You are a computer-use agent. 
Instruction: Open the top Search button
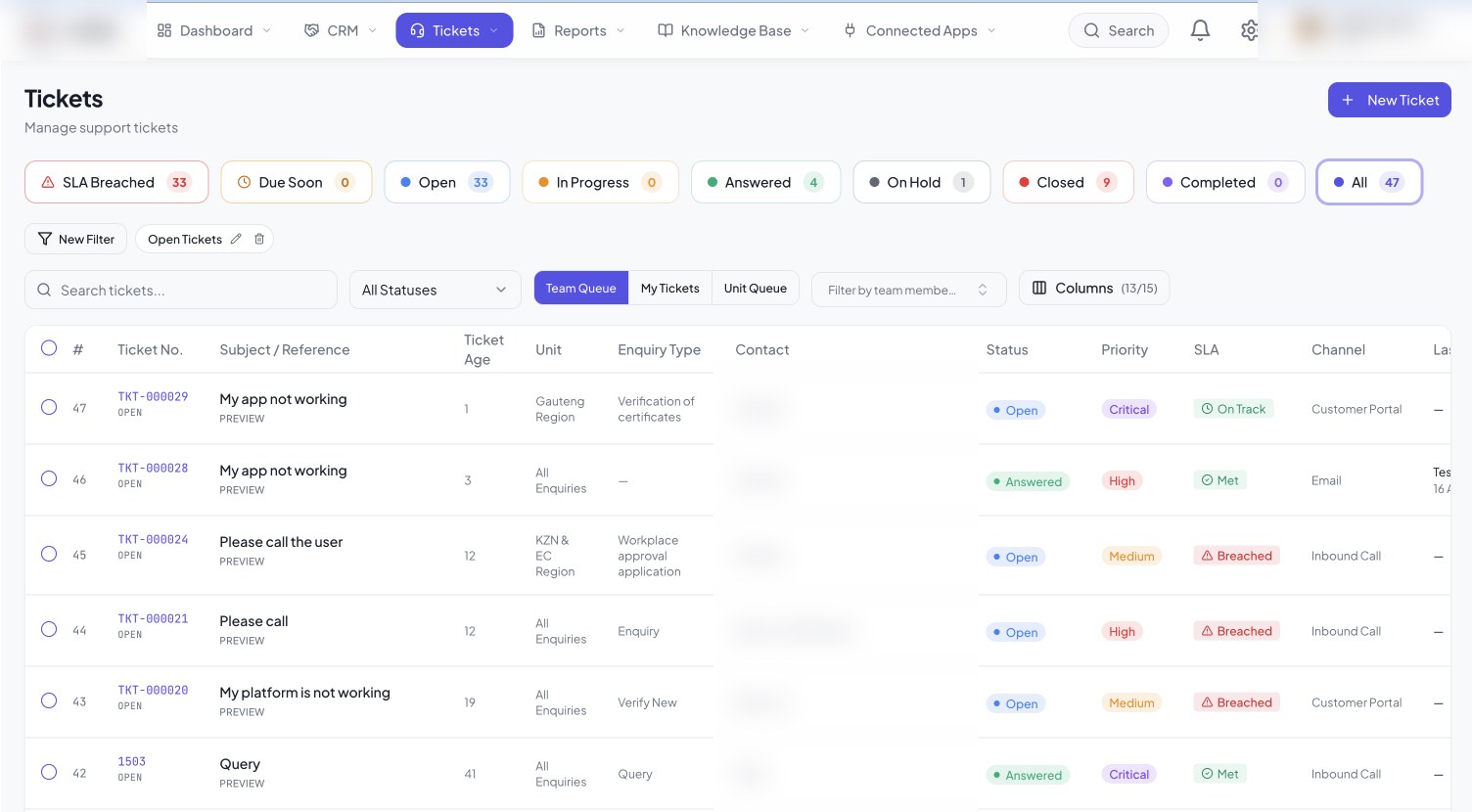tap(1119, 30)
